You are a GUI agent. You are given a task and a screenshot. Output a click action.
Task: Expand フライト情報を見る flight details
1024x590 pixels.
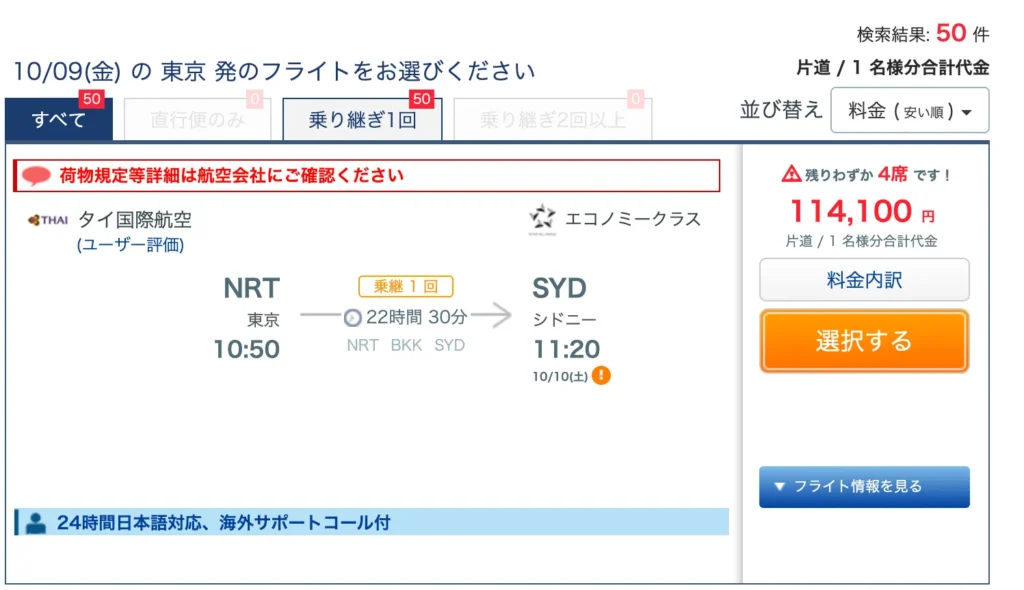[864, 487]
